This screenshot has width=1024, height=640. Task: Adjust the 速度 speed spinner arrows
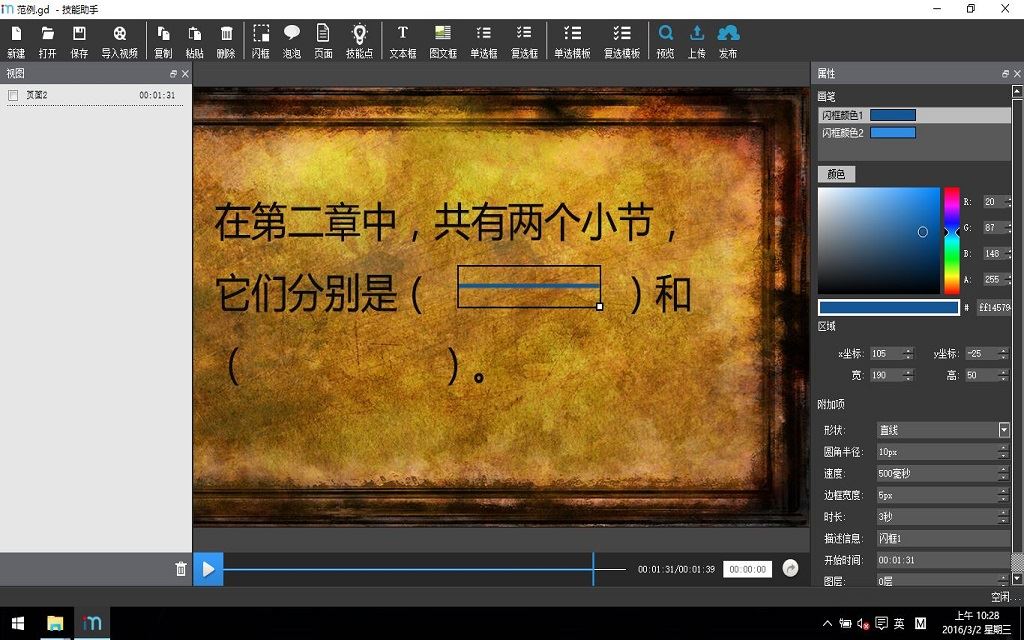(1004, 473)
